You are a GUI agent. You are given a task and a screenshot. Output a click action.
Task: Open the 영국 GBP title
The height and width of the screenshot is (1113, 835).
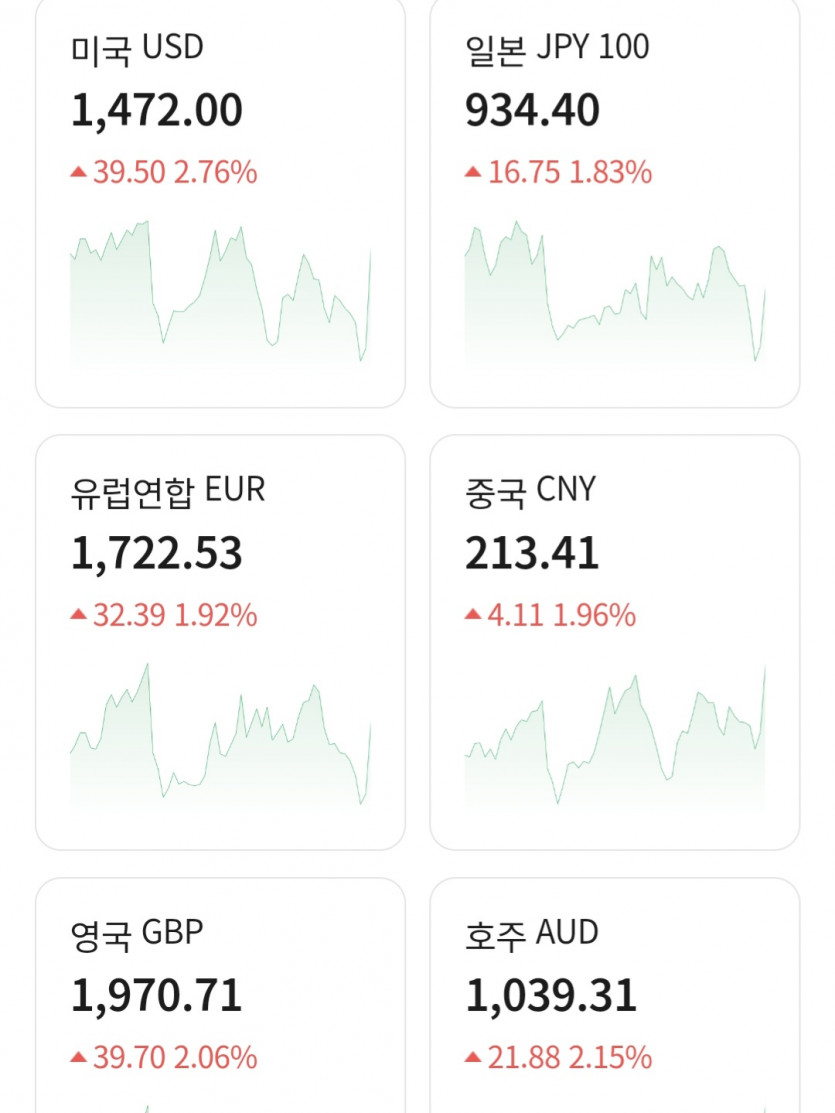[137, 933]
